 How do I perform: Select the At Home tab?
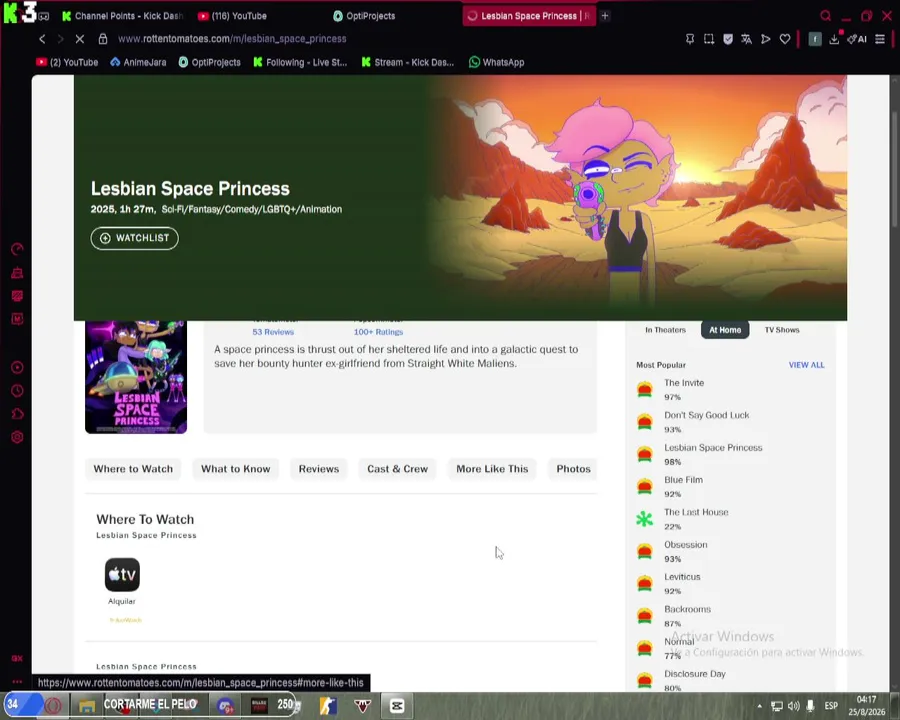tap(725, 330)
